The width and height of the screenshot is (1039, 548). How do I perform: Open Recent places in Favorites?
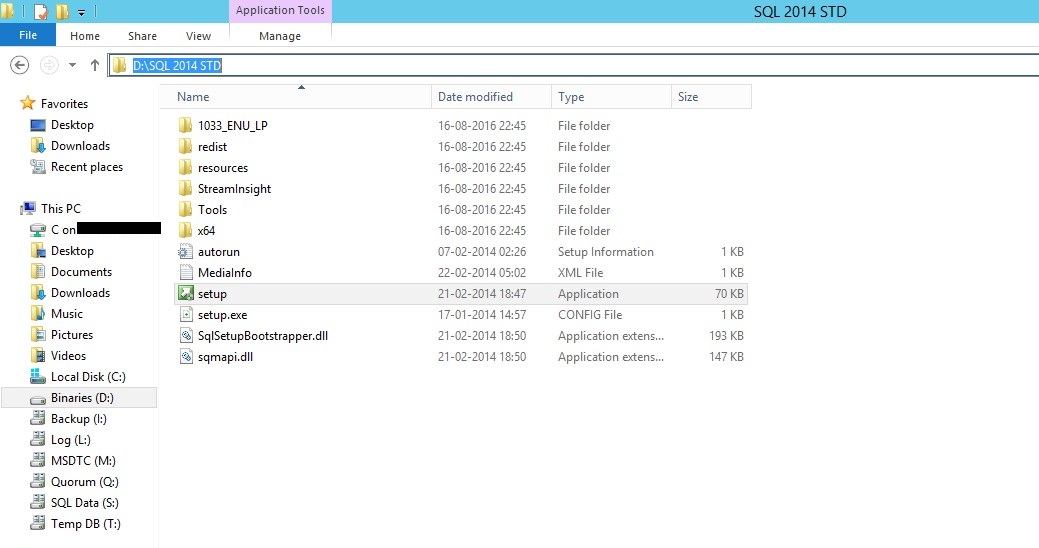pos(87,167)
